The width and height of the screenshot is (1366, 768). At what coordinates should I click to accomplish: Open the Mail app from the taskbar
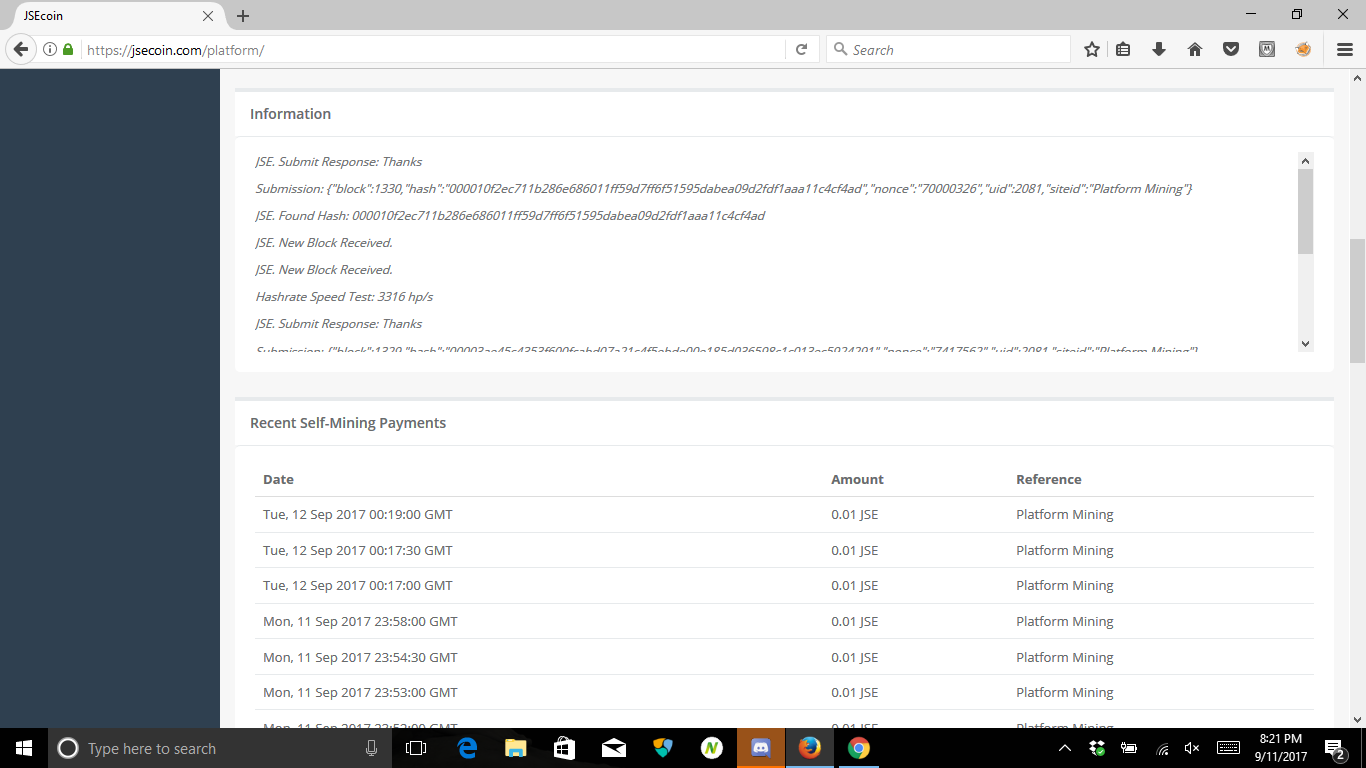click(x=614, y=748)
